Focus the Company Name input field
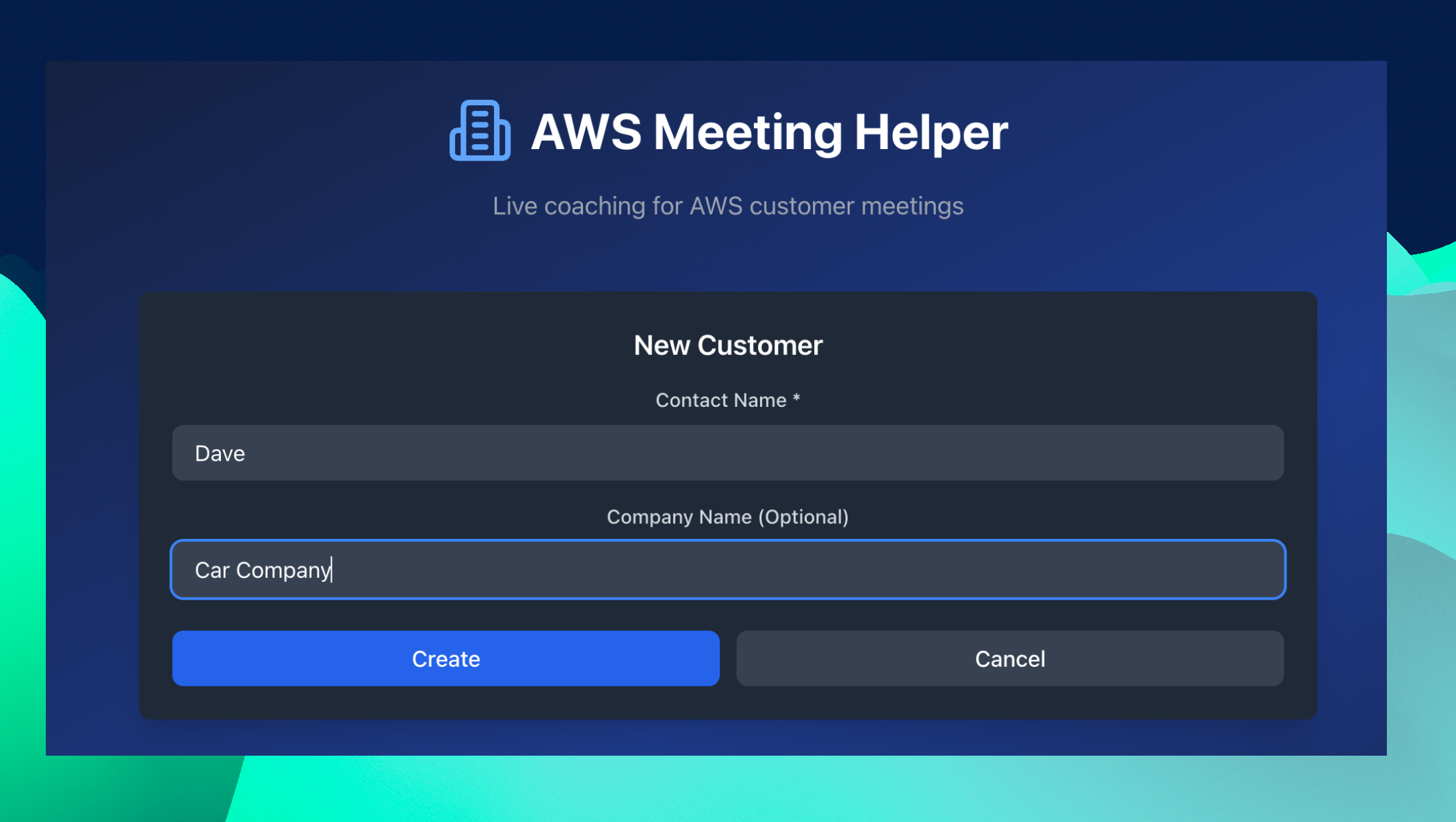The width and height of the screenshot is (1456, 822). 727,570
